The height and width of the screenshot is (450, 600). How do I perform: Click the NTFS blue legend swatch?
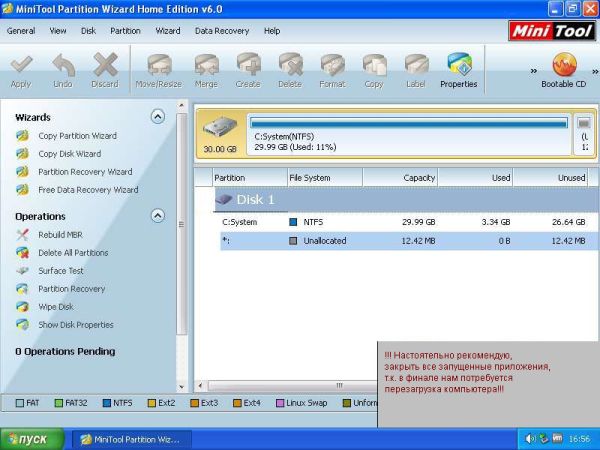pos(107,403)
